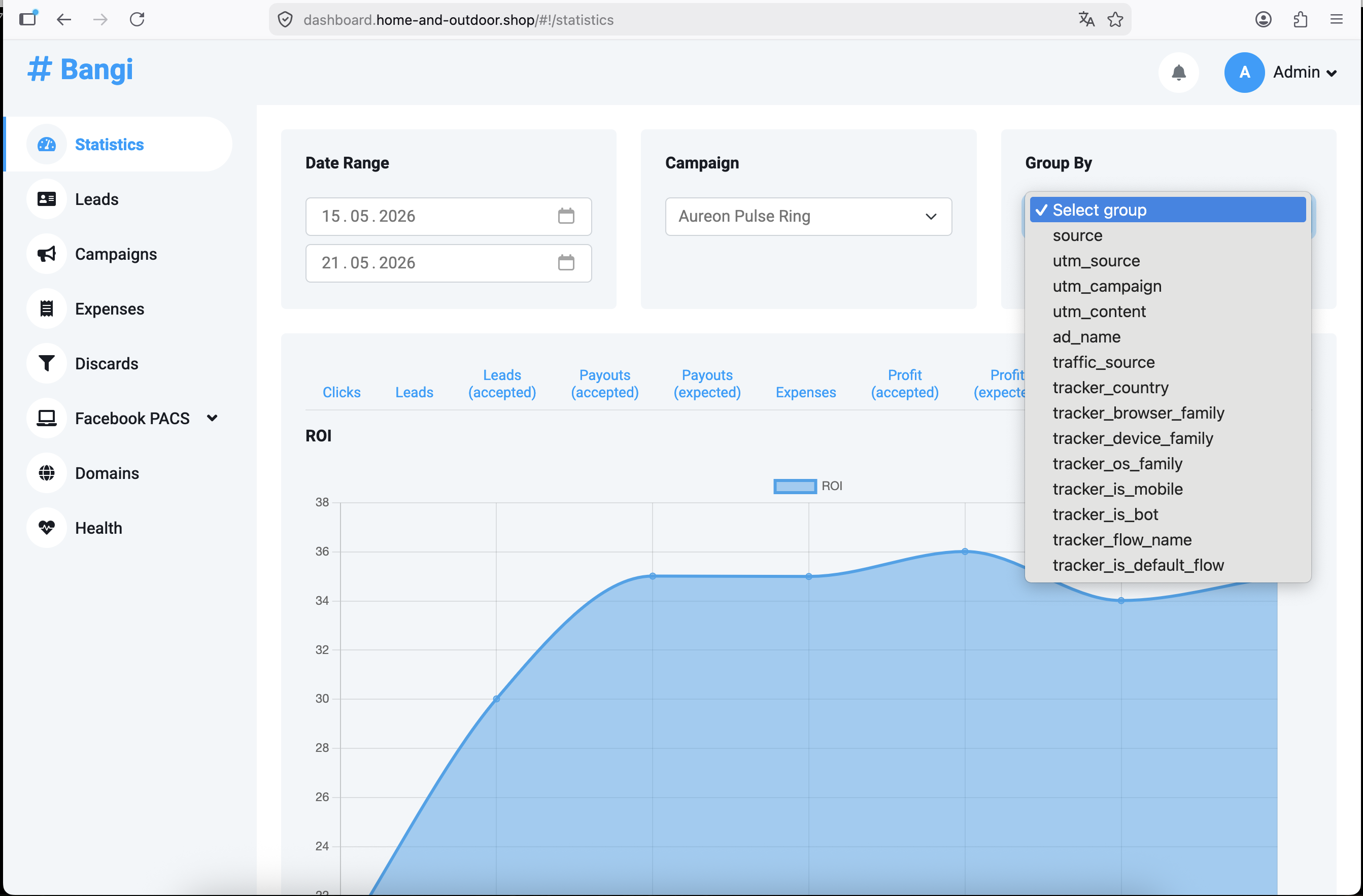Select 'utm_content' grouping option
This screenshot has width=1363, height=896.
coord(1168,312)
